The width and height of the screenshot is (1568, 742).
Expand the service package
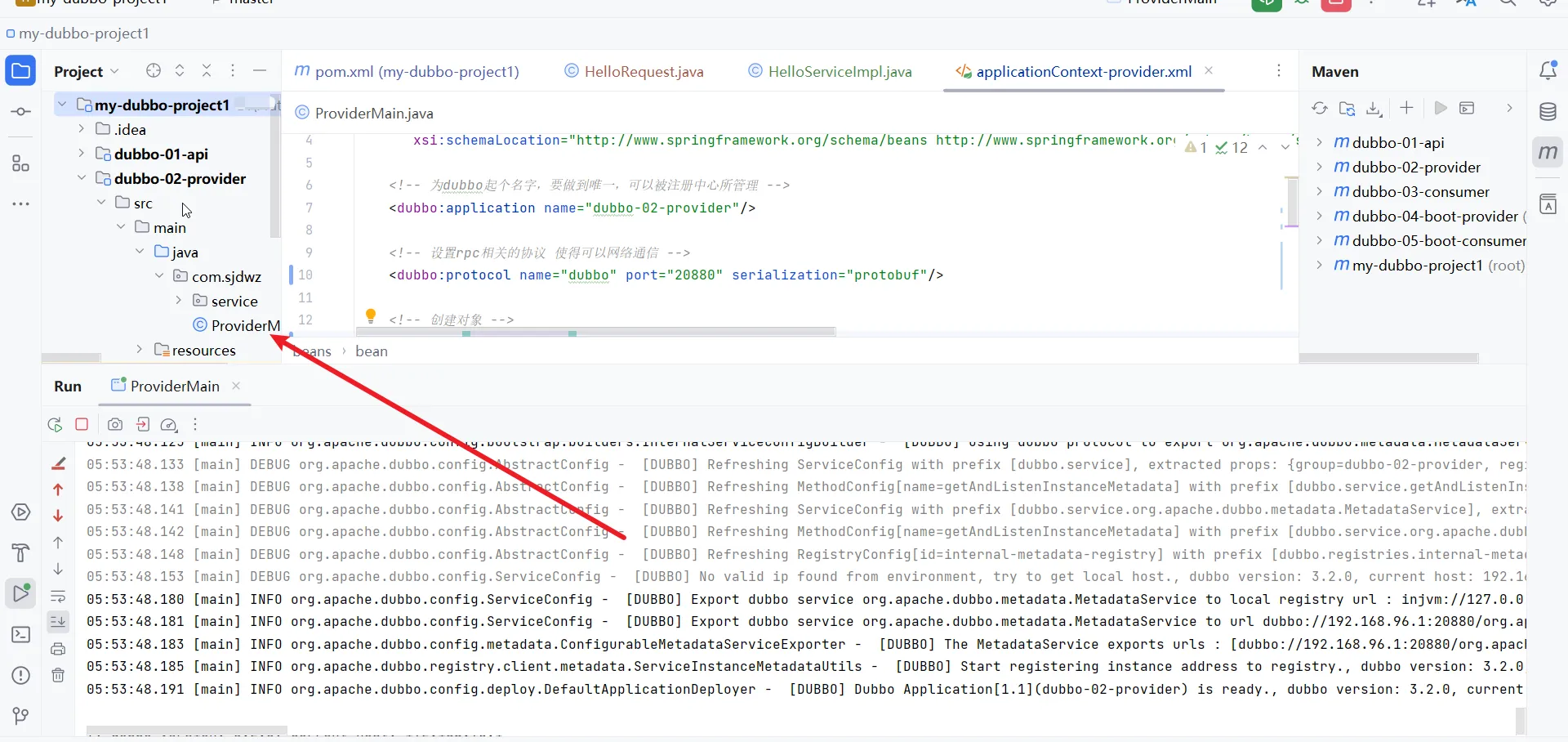(x=179, y=301)
